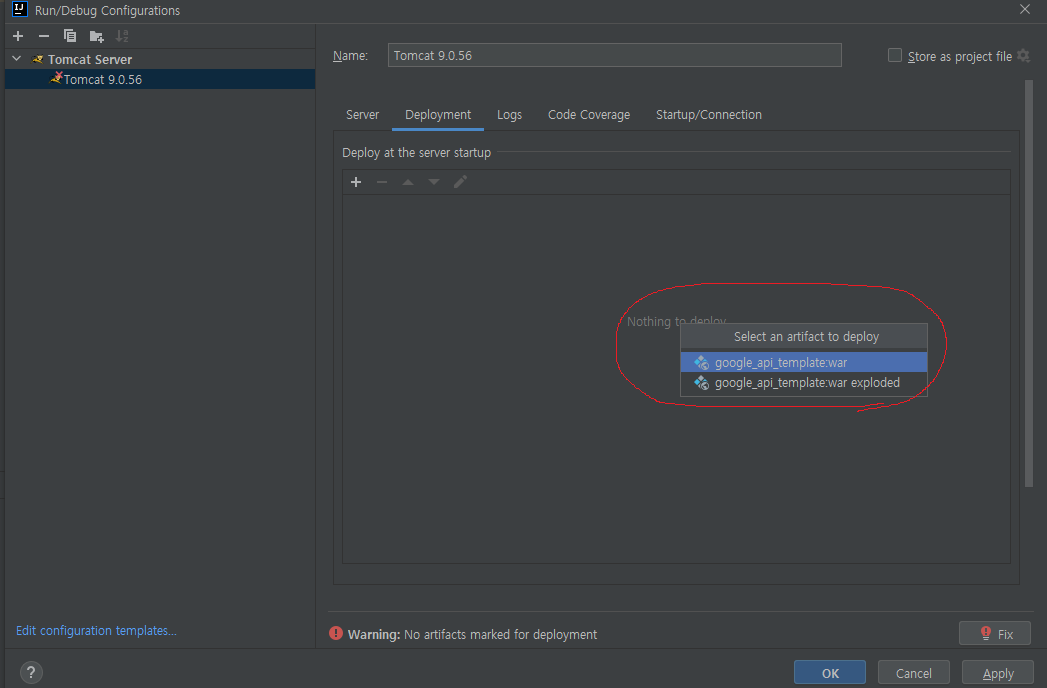
Task: Open the help question mark button
Action: (x=31, y=673)
